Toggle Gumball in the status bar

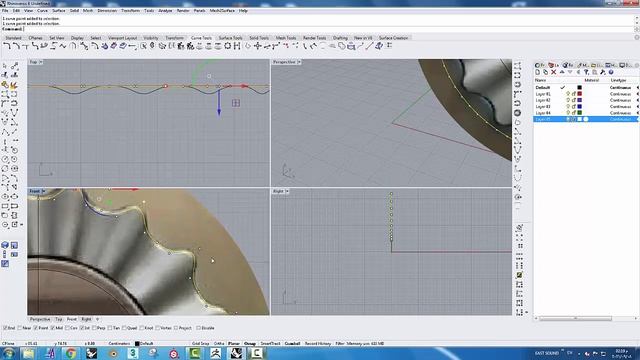[292, 344]
